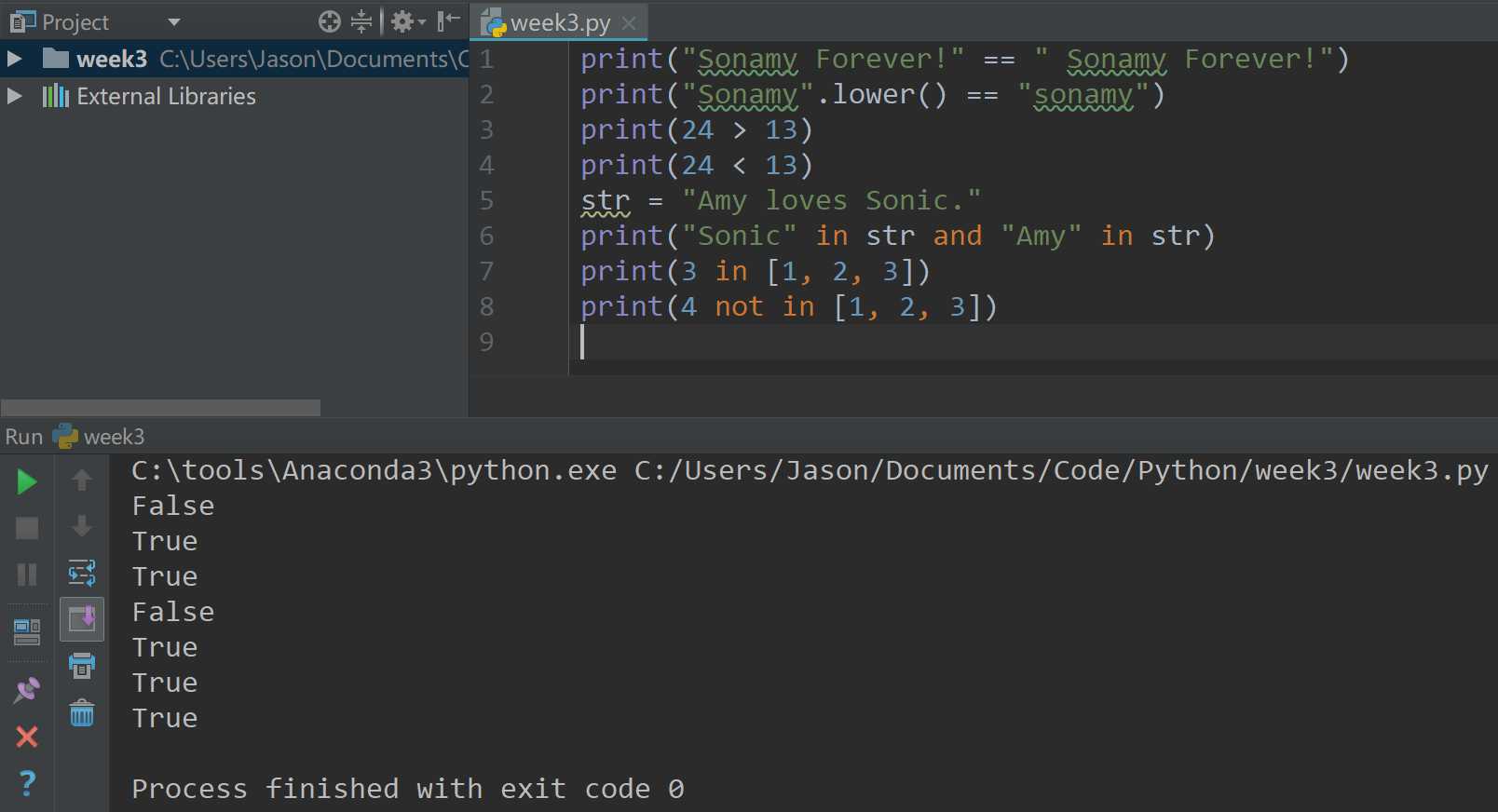Click line number 1 in the gutter
Screen dimensions: 1498x812
pyautogui.click(x=486, y=59)
